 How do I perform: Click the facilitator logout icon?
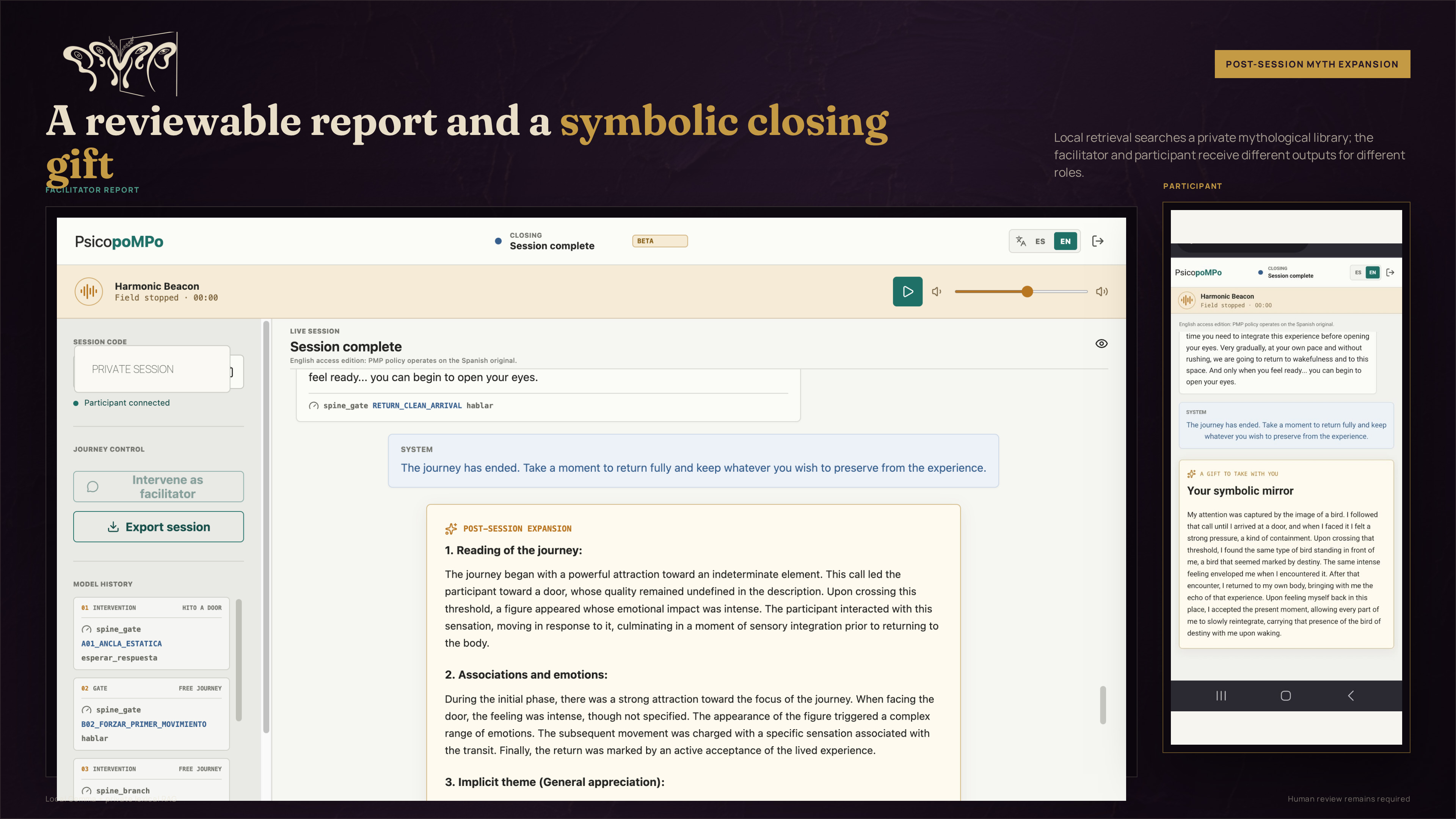point(1098,242)
